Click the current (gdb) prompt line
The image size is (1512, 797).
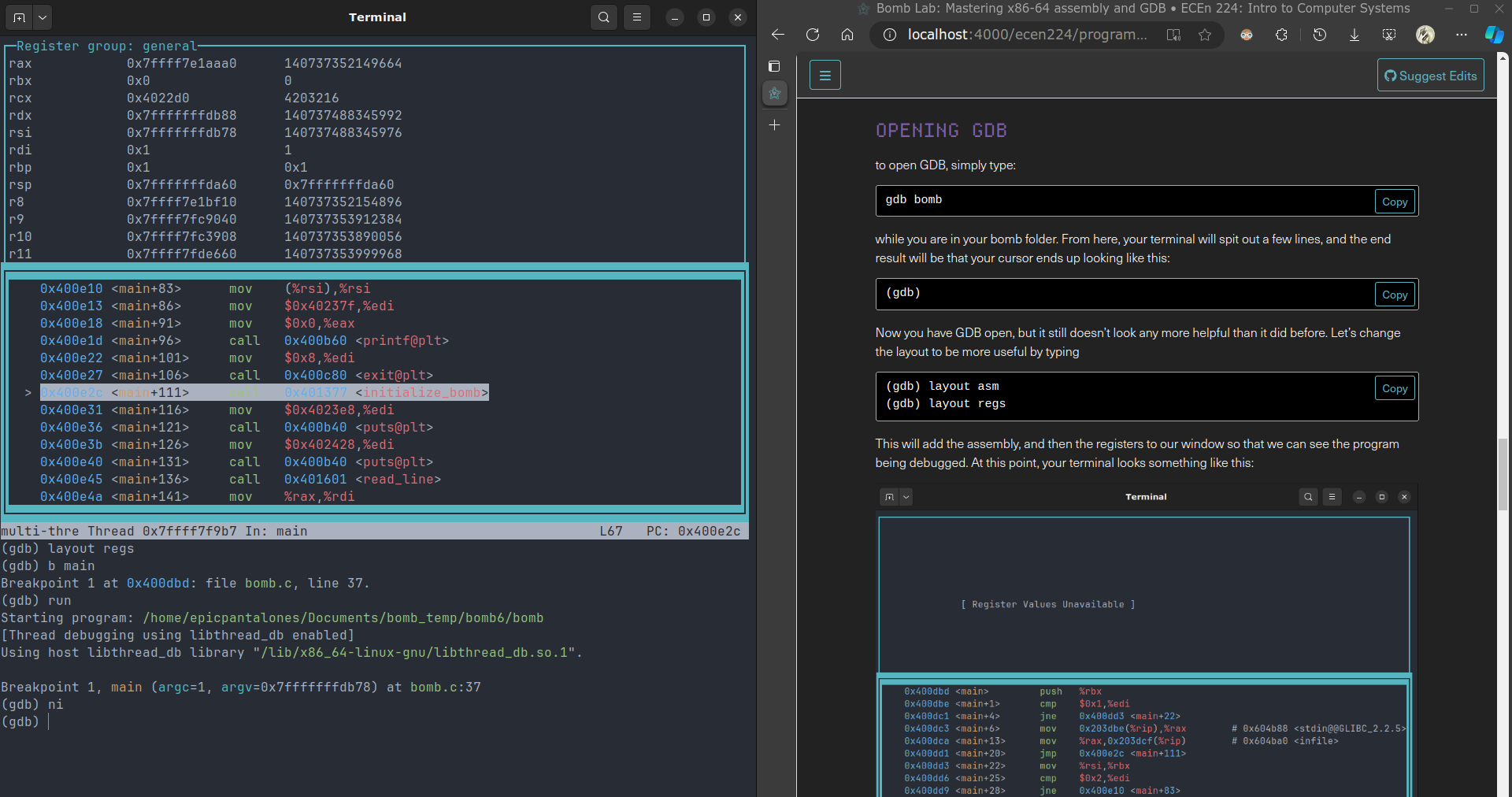coord(24,721)
